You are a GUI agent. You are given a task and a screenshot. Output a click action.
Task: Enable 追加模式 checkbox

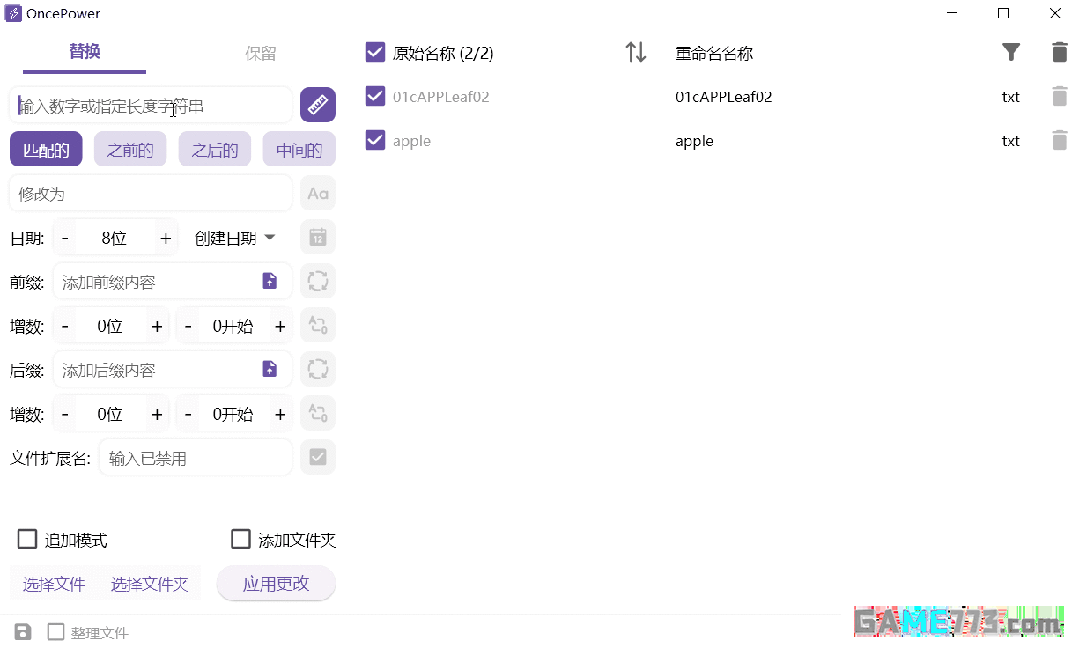coord(27,539)
